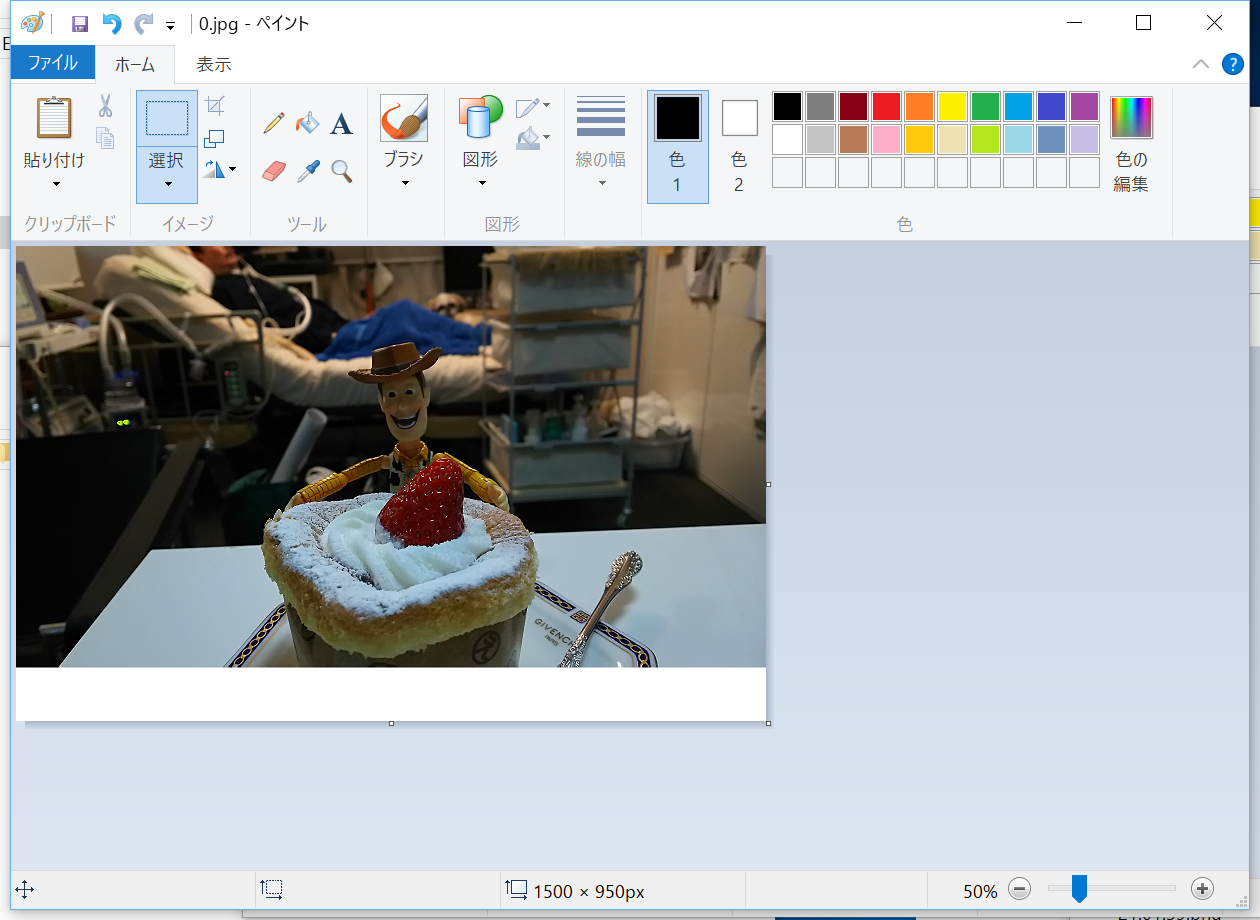This screenshot has height=920, width=1260.
Task: Click the zoom slider handle
Action: pos(1079,888)
